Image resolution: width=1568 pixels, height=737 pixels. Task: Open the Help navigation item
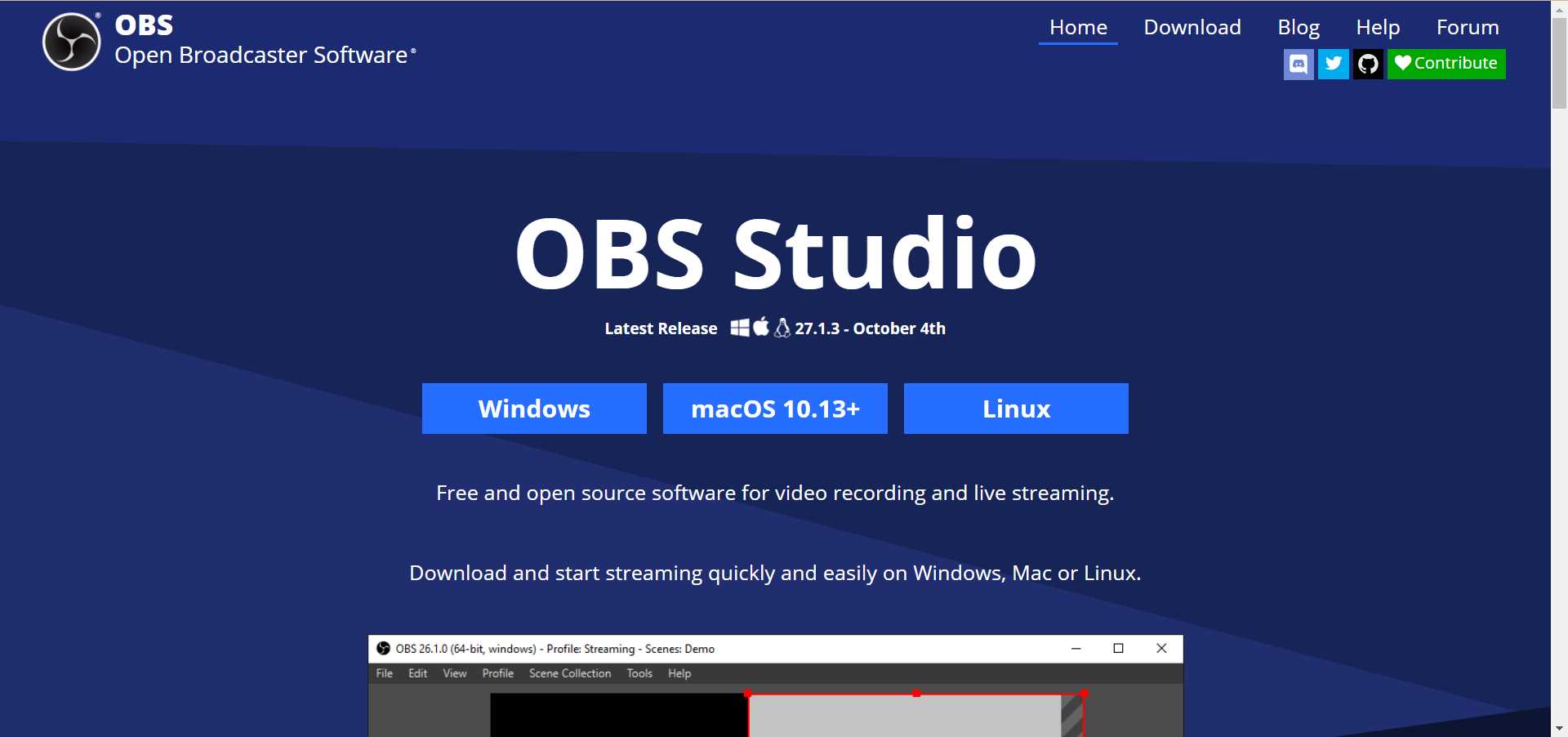pyautogui.click(x=1378, y=27)
